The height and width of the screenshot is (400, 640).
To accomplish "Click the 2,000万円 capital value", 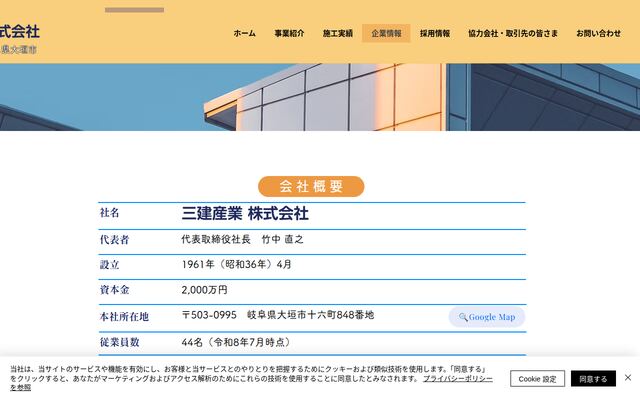I will pos(204,290).
